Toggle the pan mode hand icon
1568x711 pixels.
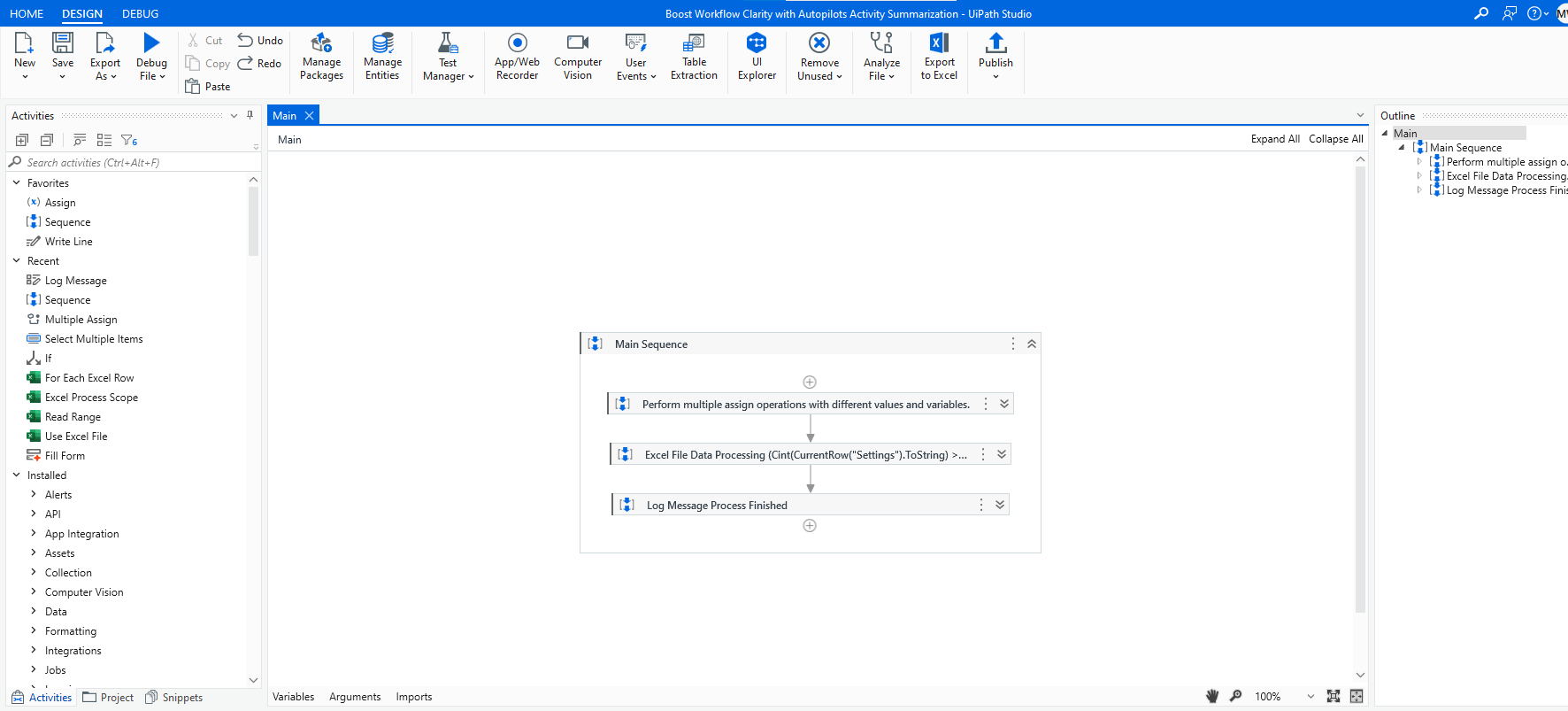tap(1212, 697)
